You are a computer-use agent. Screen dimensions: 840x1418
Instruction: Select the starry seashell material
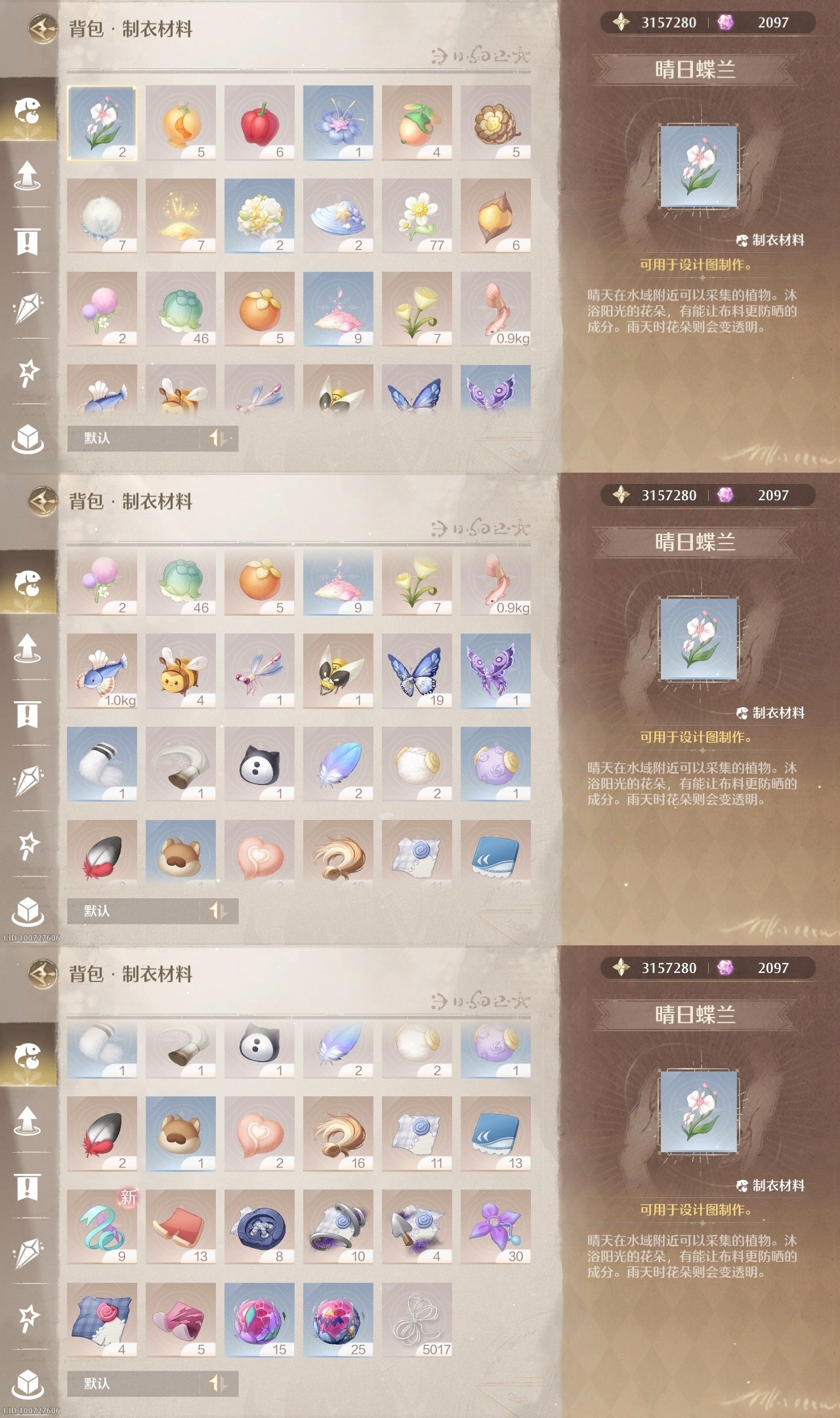click(338, 216)
